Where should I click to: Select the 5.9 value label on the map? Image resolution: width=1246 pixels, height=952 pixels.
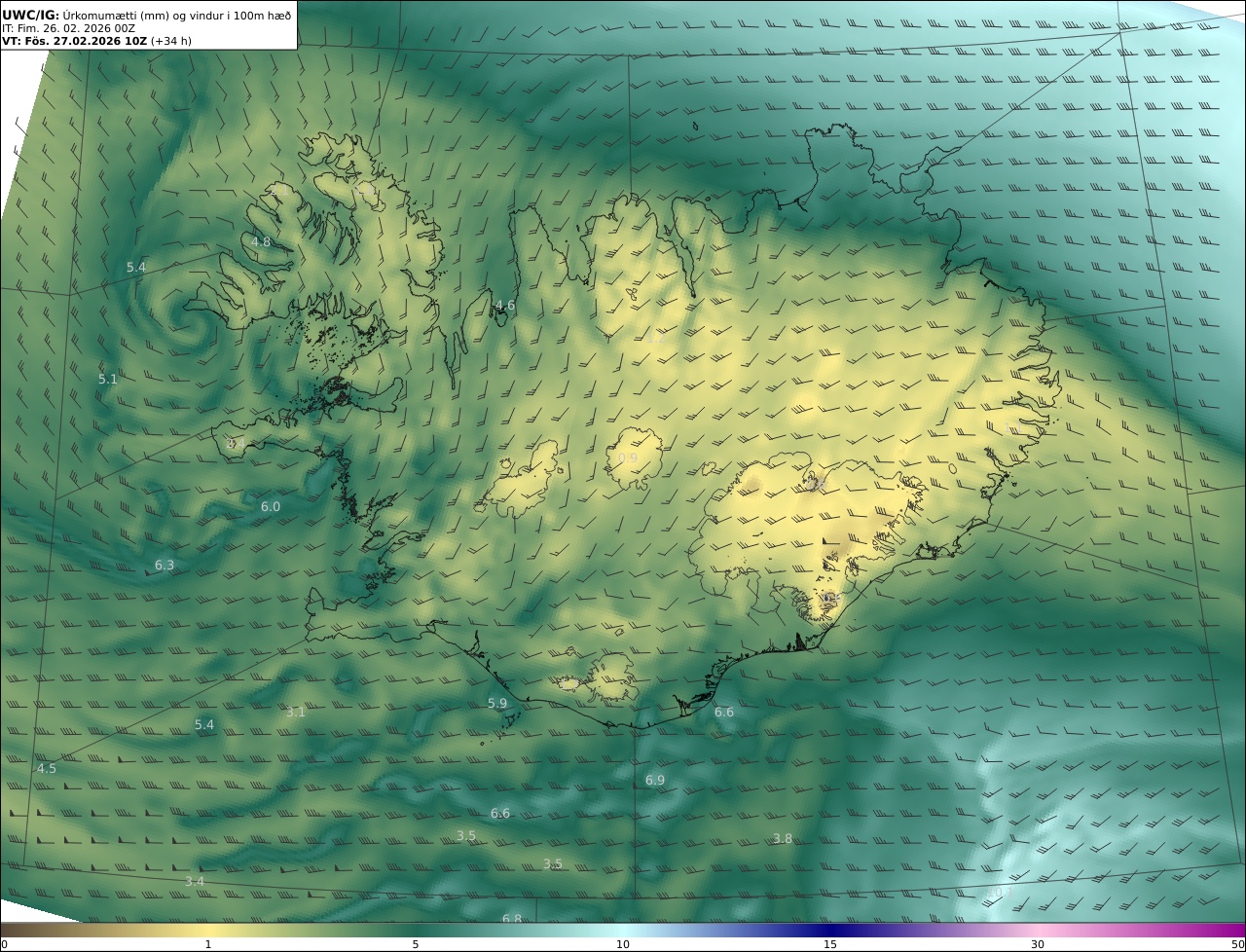tap(497, 703)
